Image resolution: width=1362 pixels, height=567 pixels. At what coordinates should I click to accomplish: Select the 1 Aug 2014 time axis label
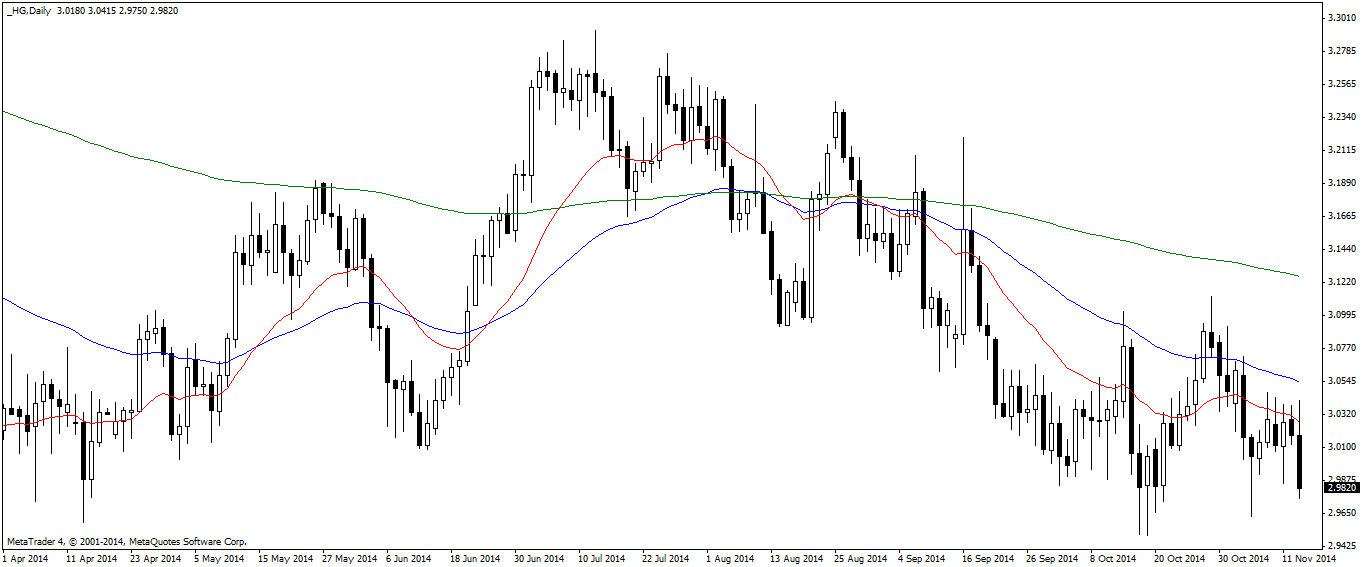point(731,558)
